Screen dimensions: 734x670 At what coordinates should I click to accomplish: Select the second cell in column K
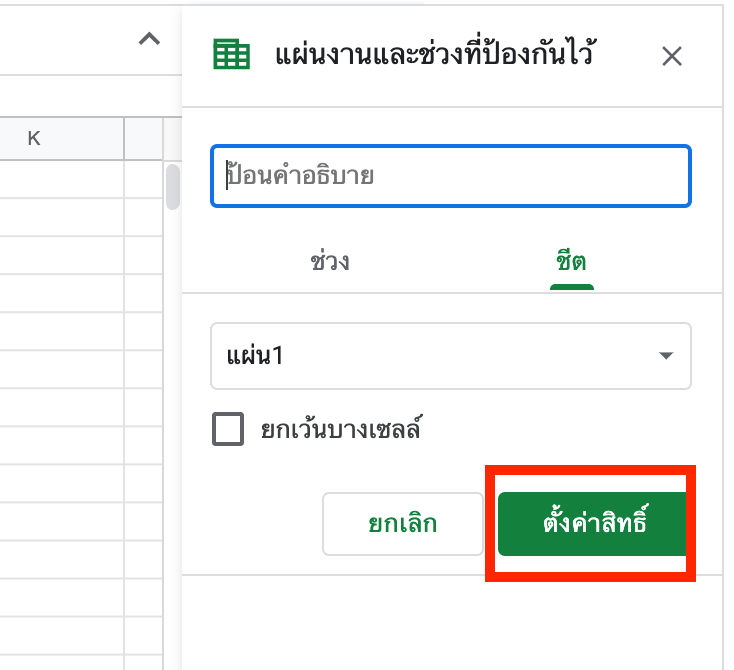point(62,217)
